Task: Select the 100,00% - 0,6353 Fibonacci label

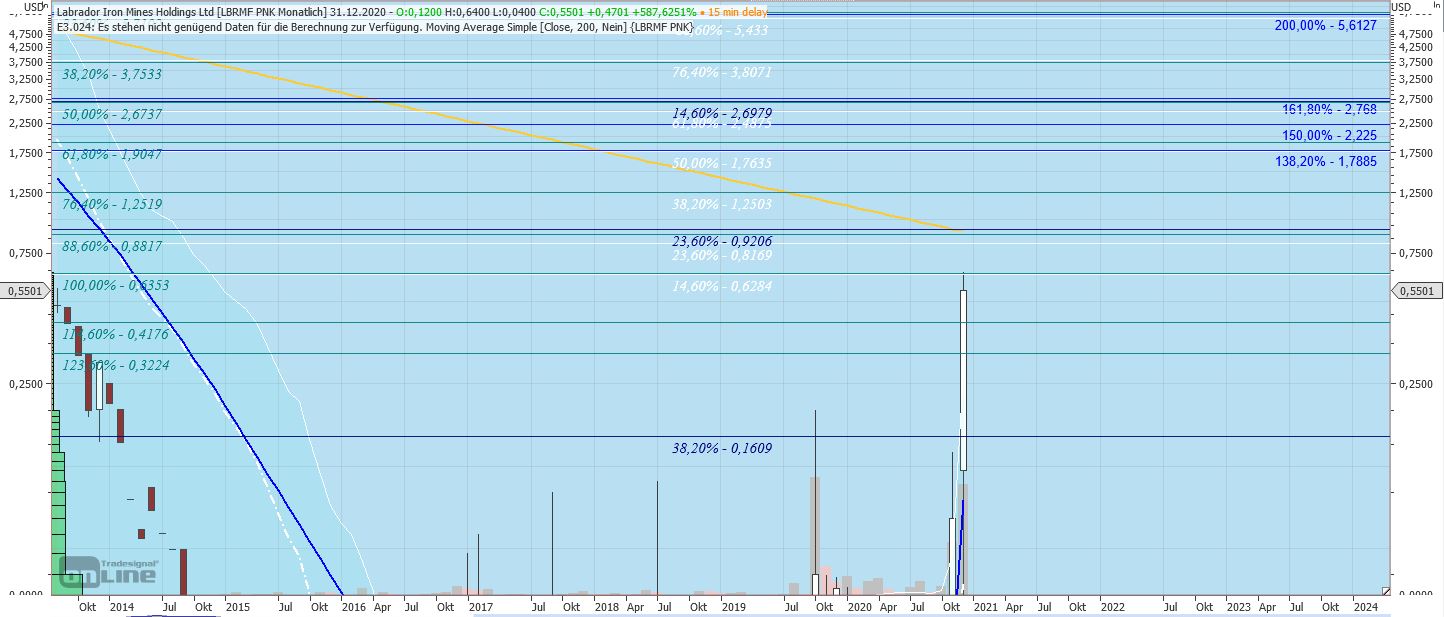Action: (x=115, y=285)
